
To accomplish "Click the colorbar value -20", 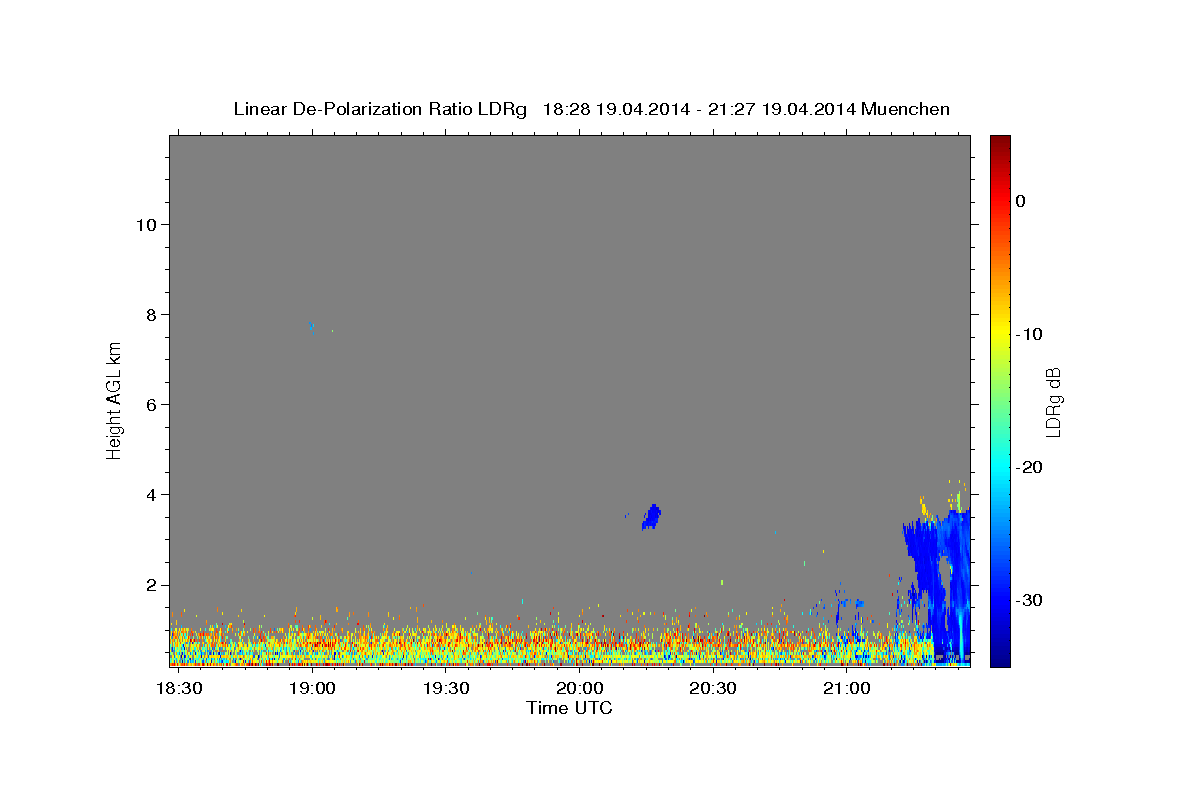I will click(1029, 467).
